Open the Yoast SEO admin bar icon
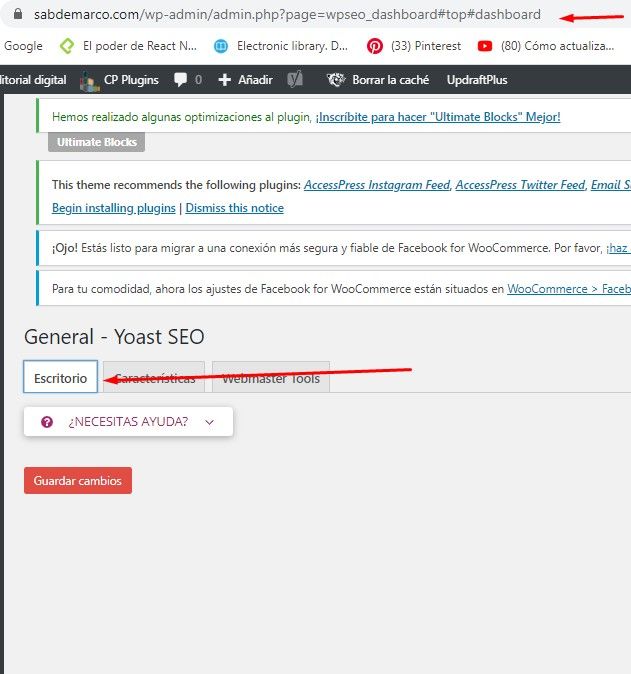Screen dimensions: 631x674 tap(295, 79)
